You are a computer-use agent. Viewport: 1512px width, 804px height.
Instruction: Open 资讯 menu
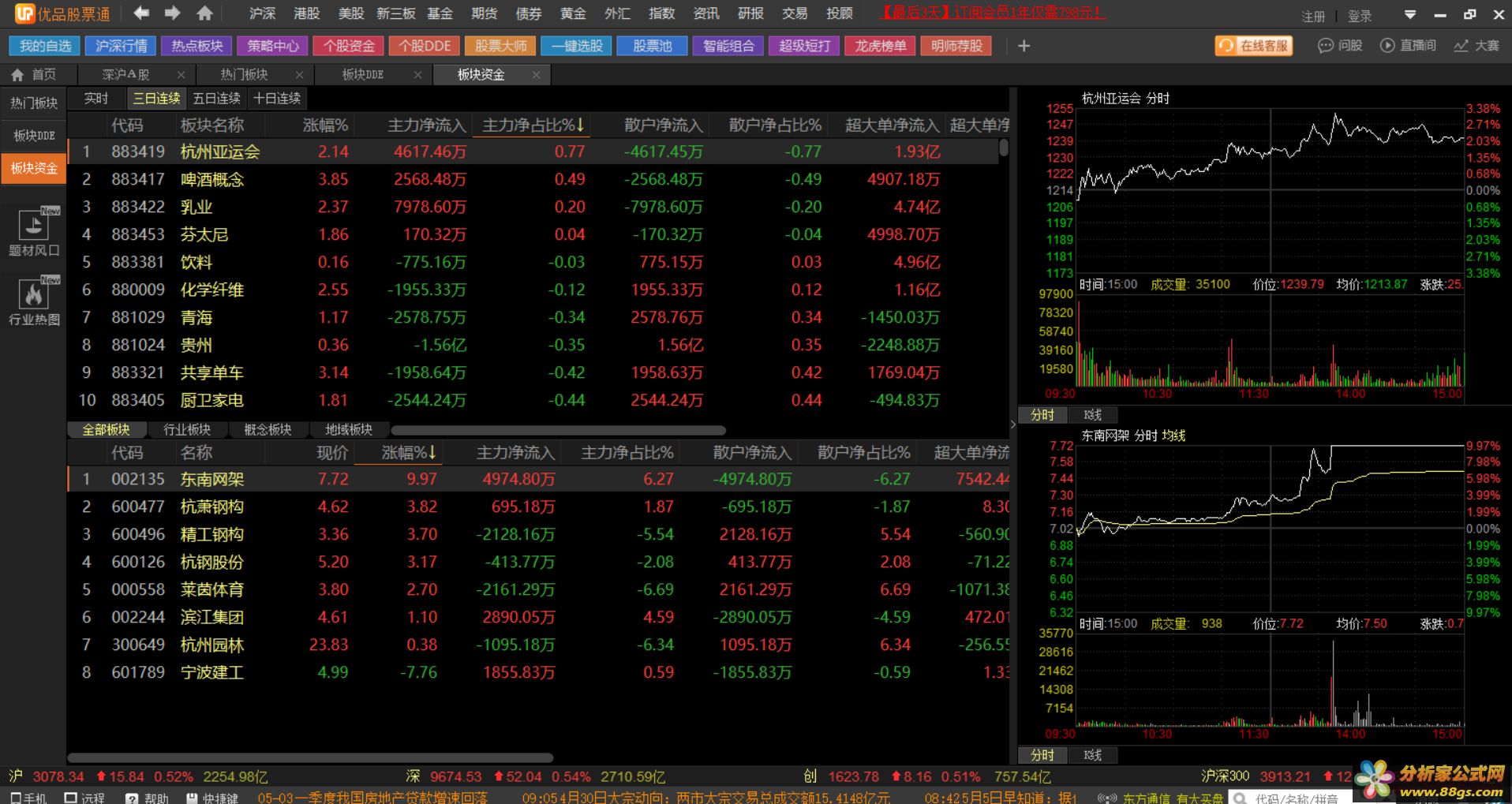tap(706, 13)
